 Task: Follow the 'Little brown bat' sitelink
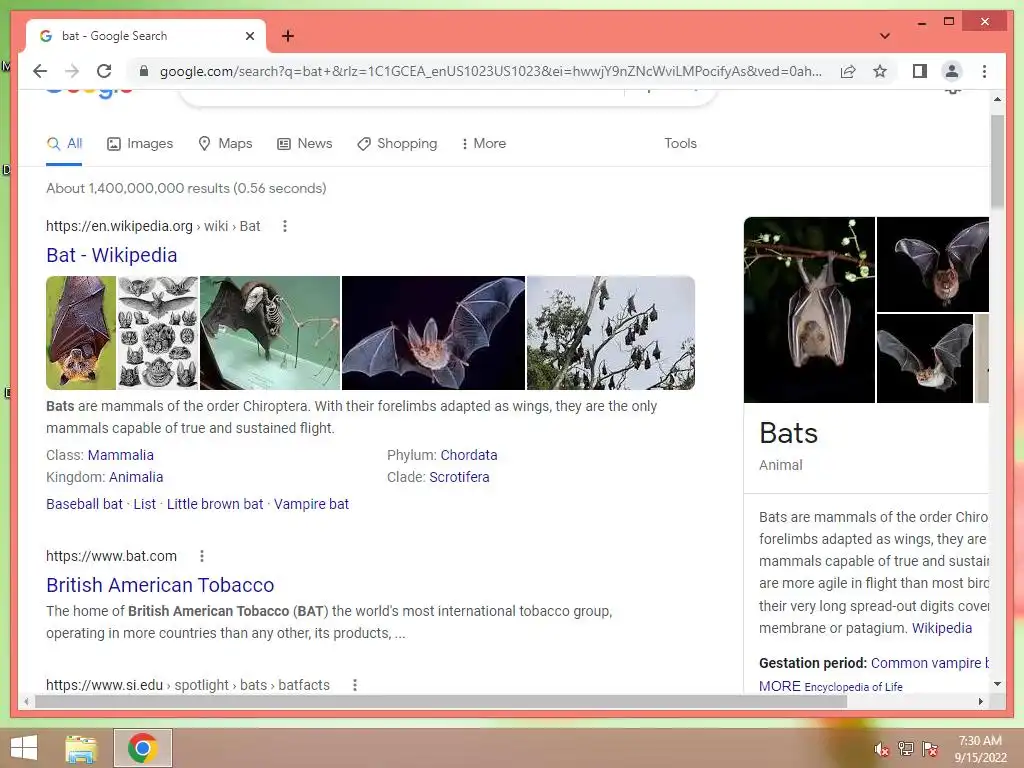(215, 504)
